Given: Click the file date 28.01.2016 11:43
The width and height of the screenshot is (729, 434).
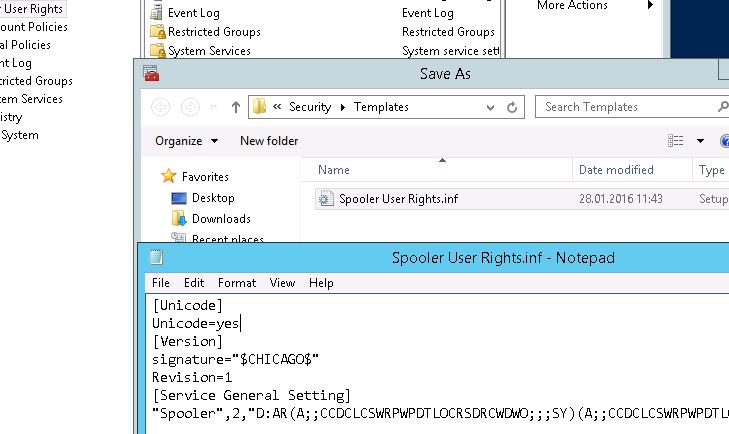Looking at the screenshot, I should (620, 199).
